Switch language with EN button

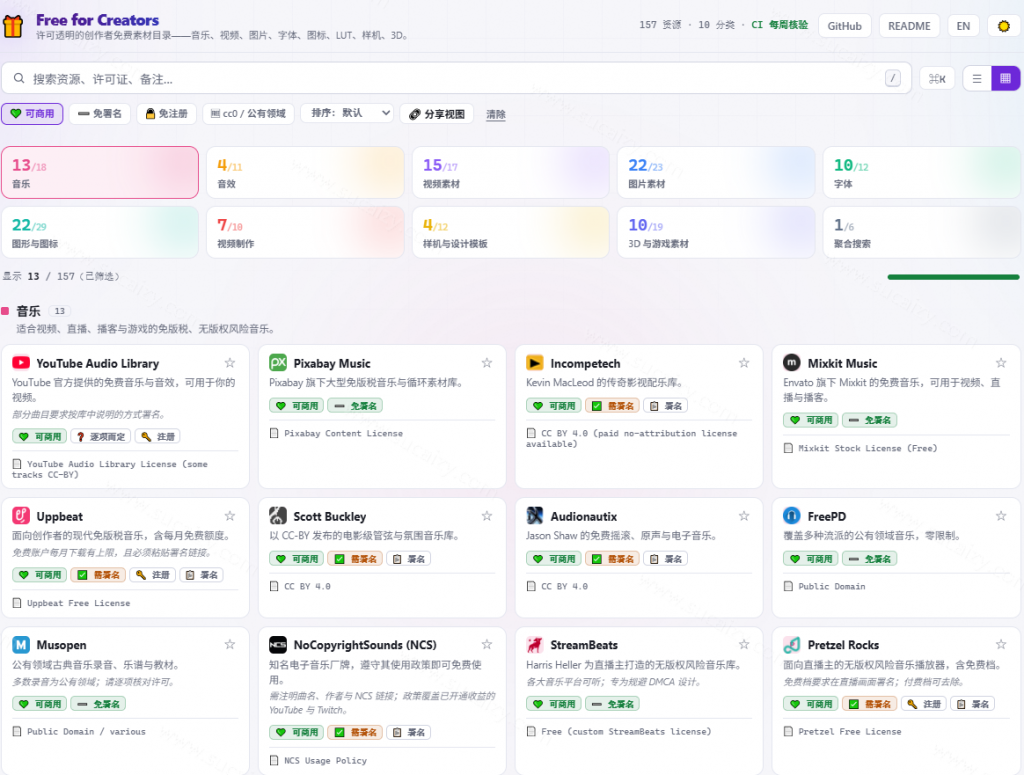[963, 26]
